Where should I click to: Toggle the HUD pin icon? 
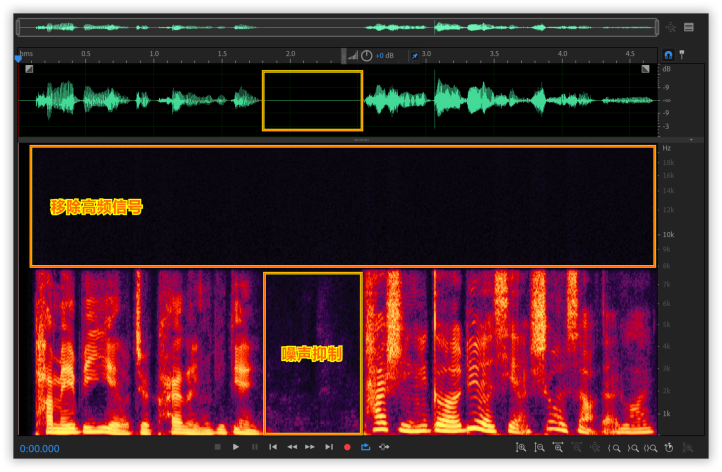414,56
